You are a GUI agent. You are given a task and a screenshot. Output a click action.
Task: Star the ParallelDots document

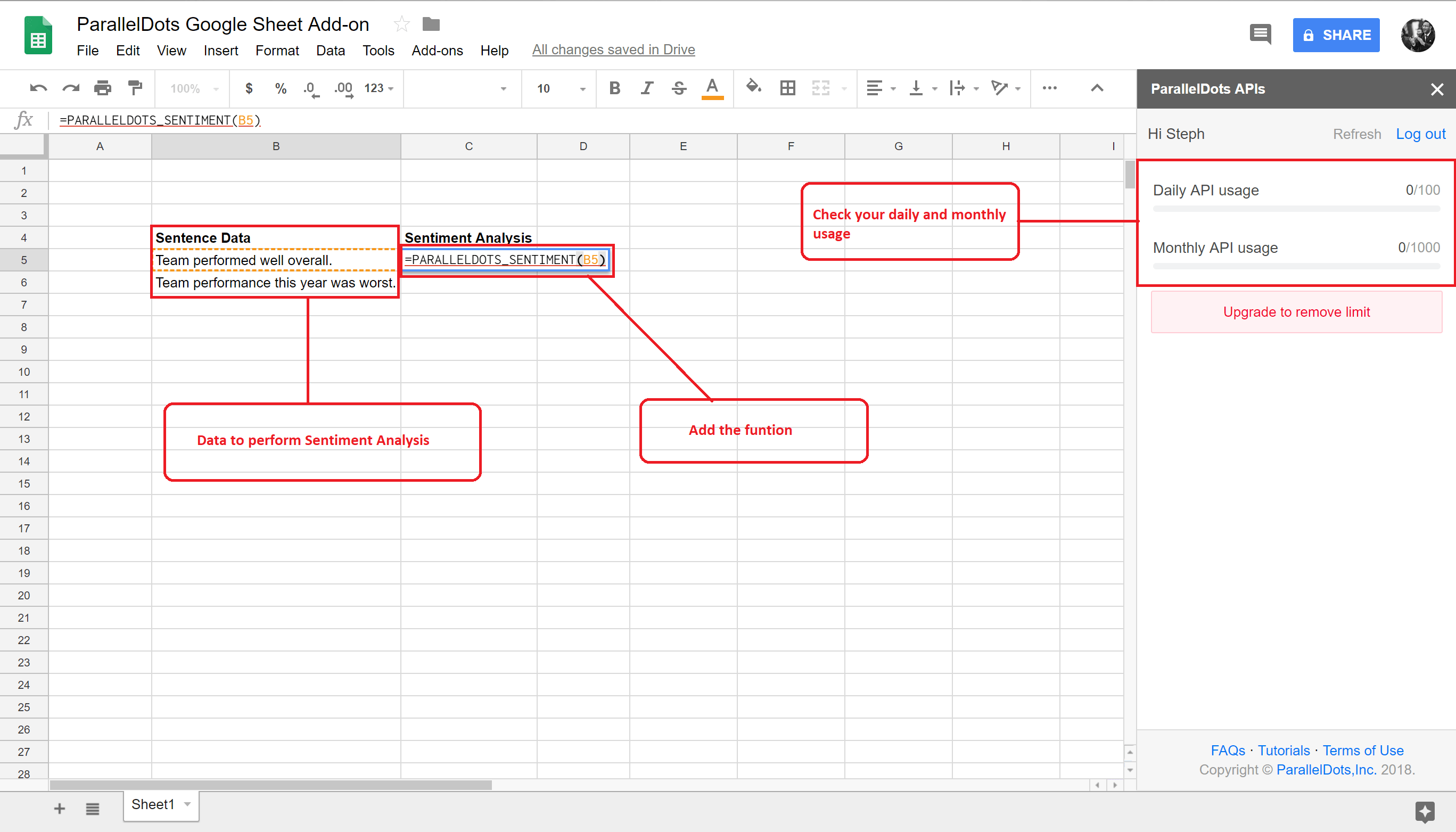[x=402, y=24]
